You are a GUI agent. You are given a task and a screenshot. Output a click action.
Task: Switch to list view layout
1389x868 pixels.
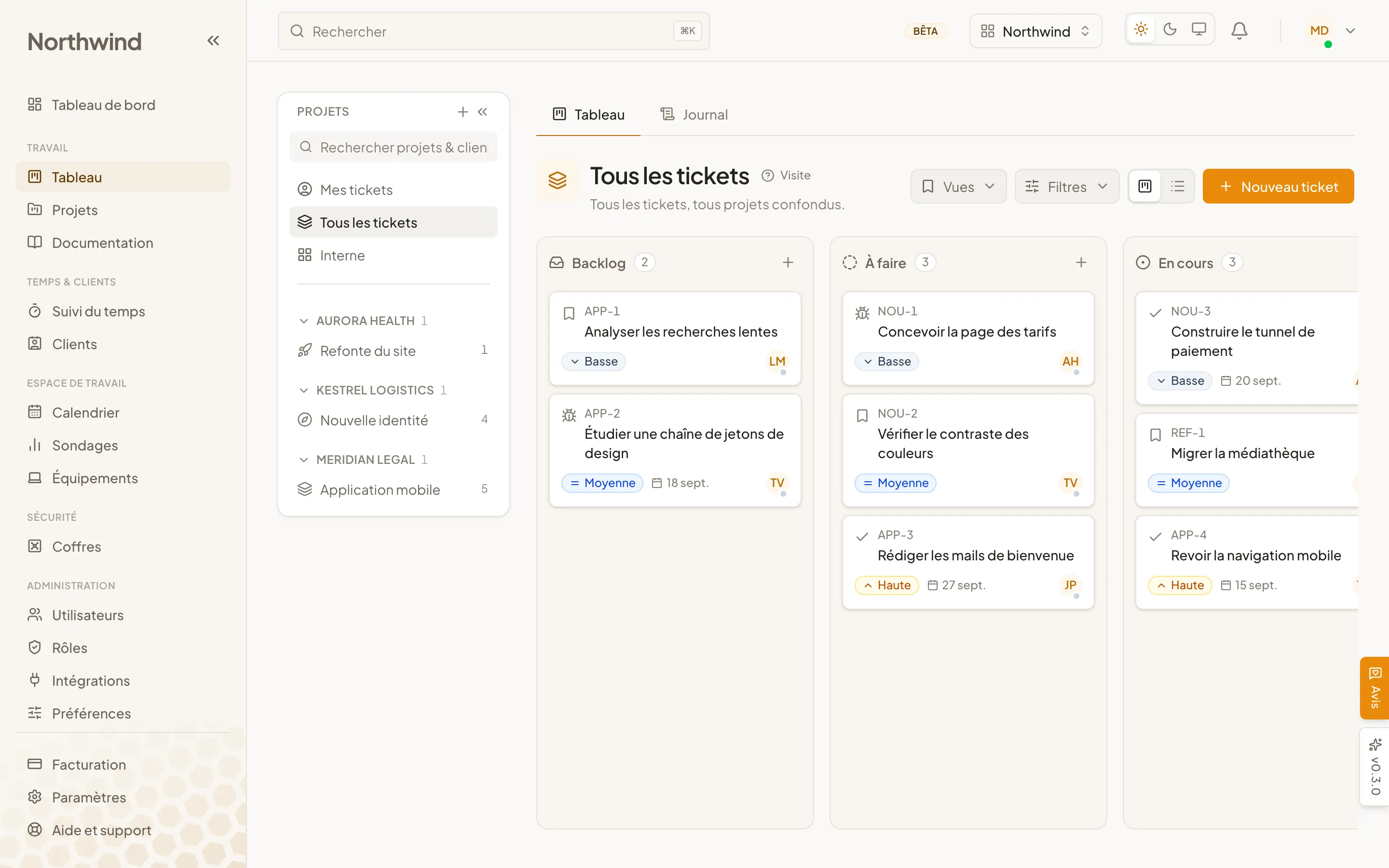1178,186
